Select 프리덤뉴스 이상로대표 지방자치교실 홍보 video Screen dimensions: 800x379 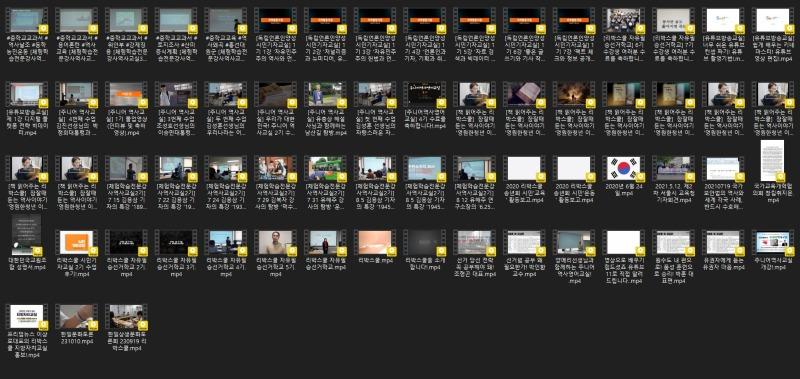tap(27, 330)
